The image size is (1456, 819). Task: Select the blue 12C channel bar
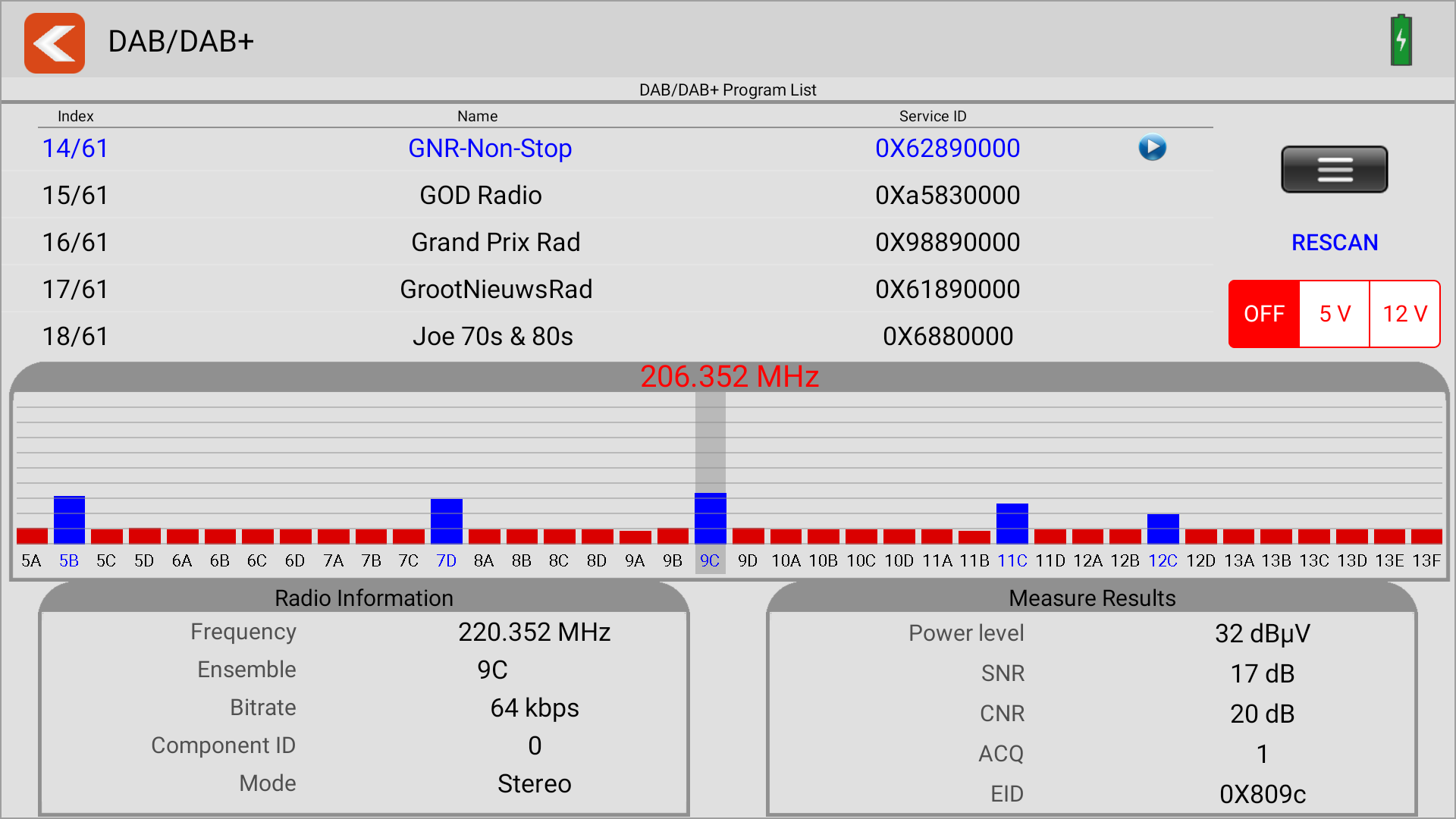(x=1163, y=529)
